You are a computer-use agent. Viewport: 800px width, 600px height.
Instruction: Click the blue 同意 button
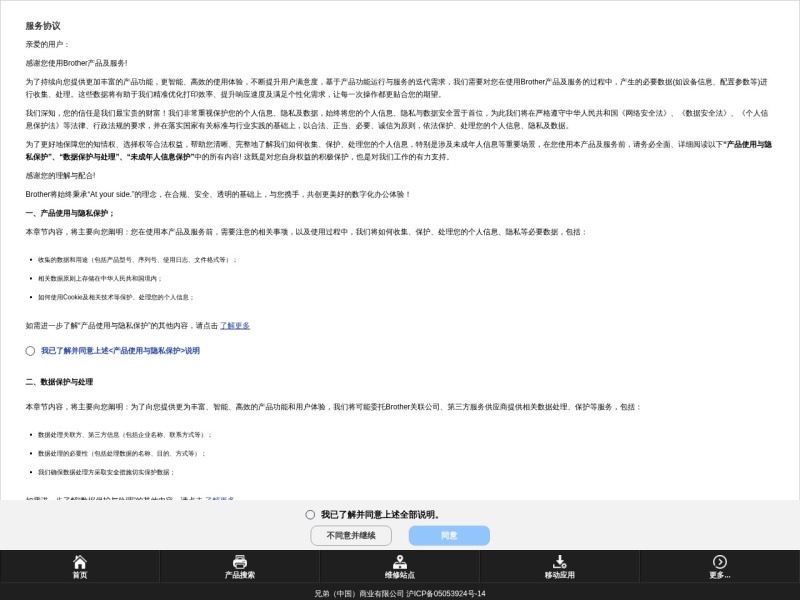[449, 535]
